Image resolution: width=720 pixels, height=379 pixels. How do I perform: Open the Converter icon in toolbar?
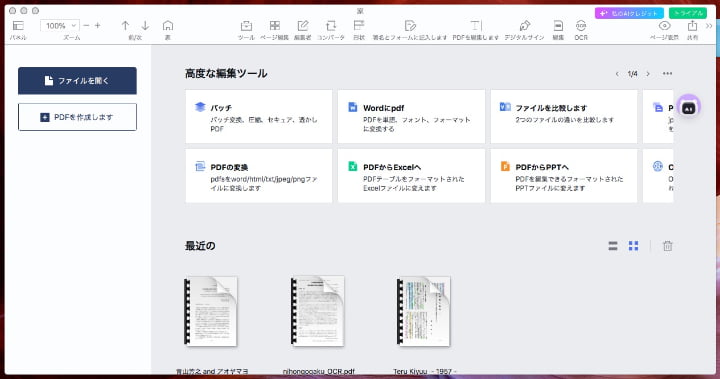point(331,26)
